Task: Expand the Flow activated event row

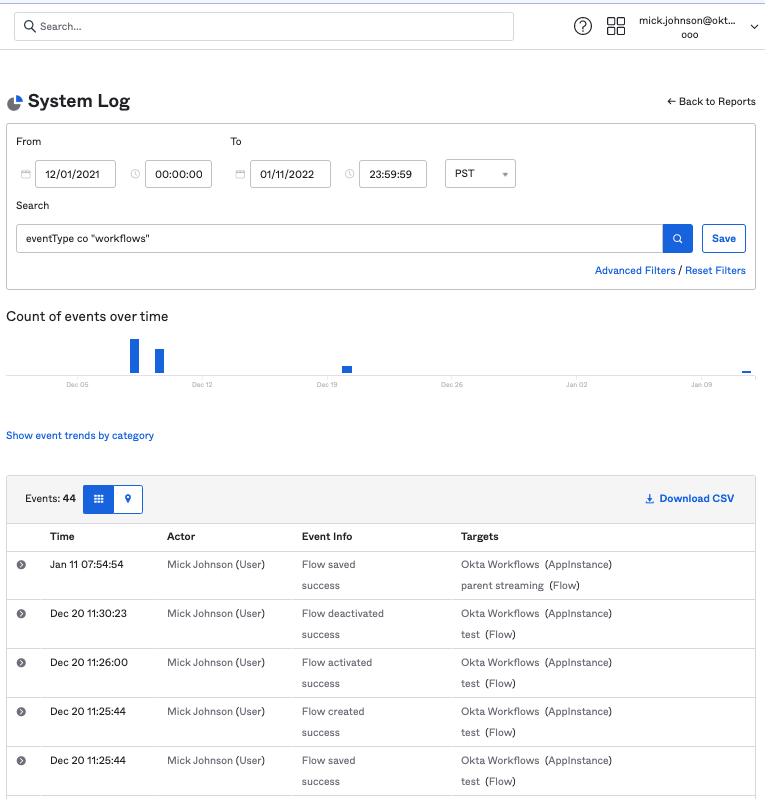Action: pyautogui.click(x=21, y=663)
